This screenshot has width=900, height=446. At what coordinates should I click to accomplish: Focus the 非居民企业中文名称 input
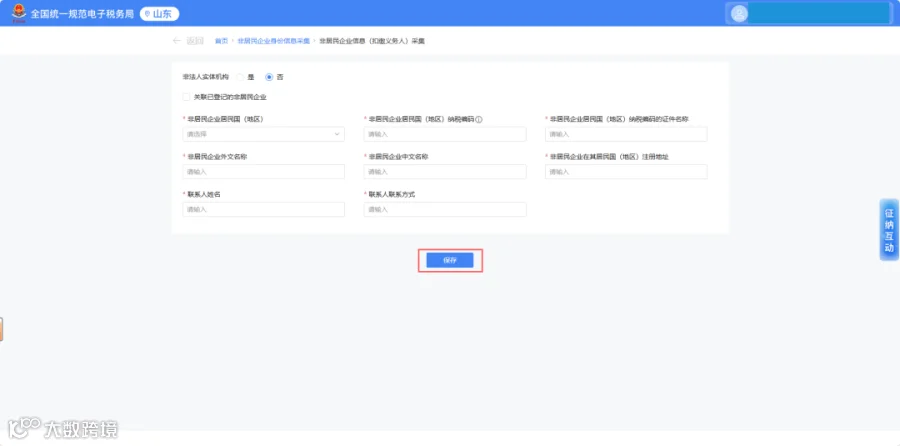(x=445, y=172)
